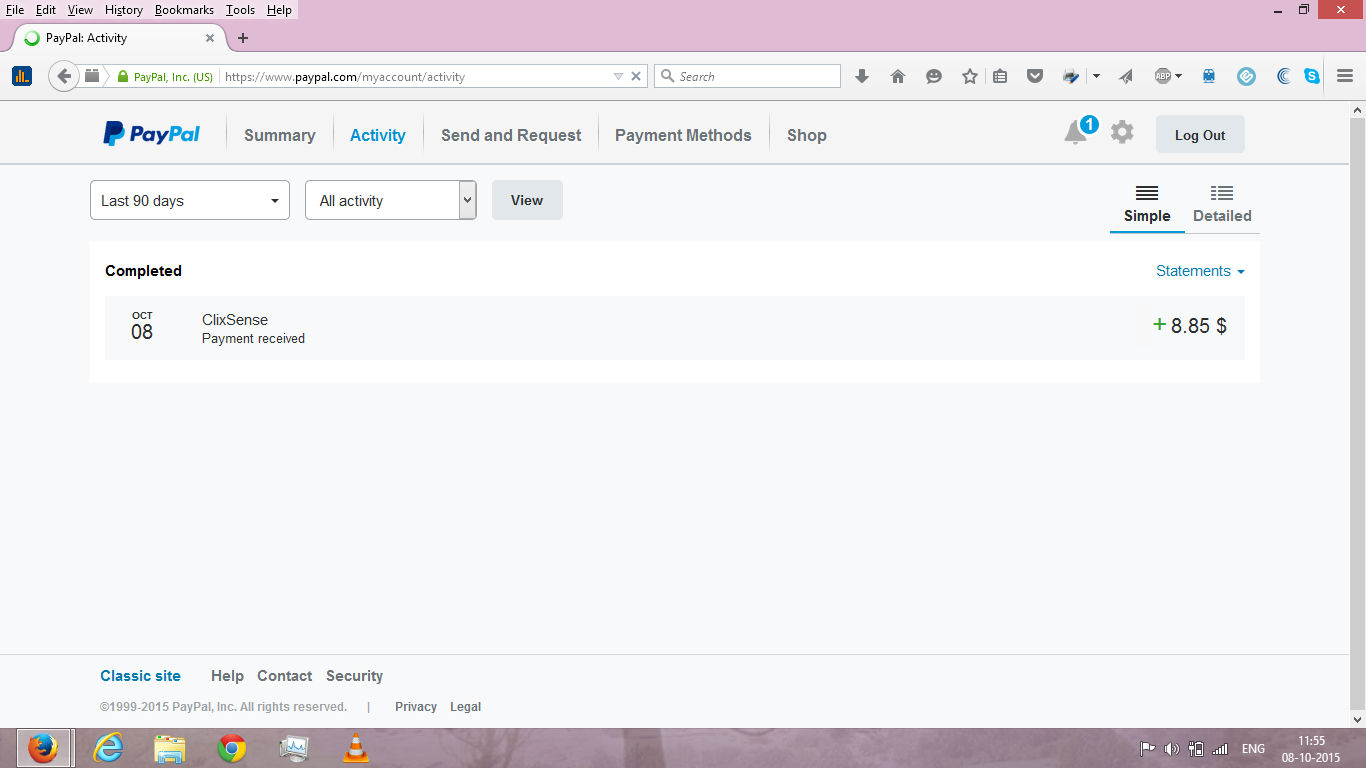Click the network signal tray icon

[x=1220, y=749]
